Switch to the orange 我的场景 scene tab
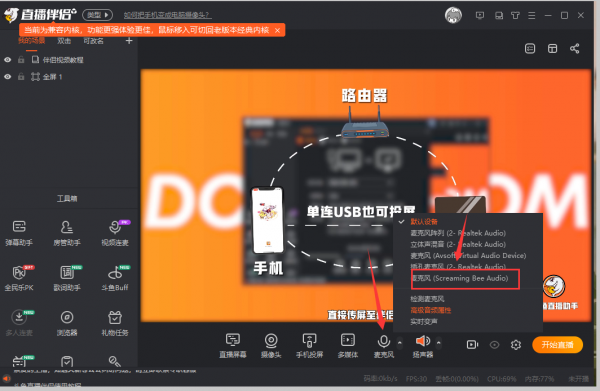 [x=31, y=41]
